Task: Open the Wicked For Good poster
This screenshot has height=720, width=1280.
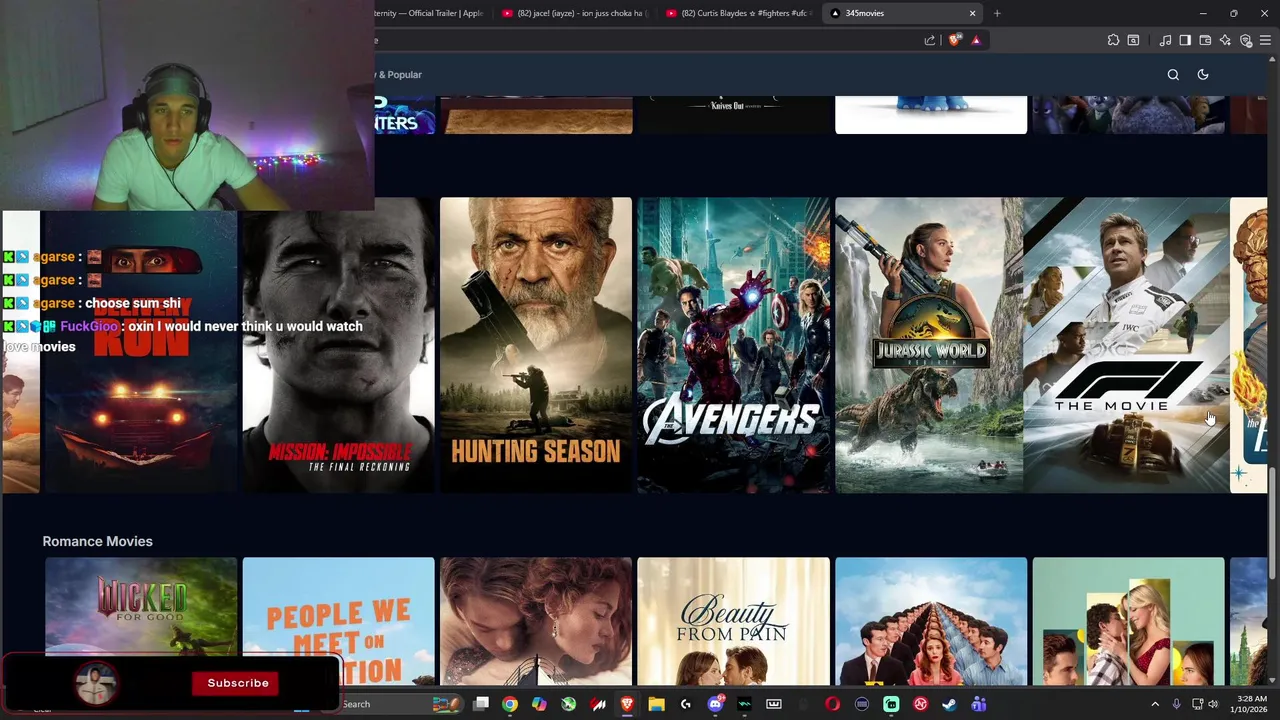Action: (140, 606)
